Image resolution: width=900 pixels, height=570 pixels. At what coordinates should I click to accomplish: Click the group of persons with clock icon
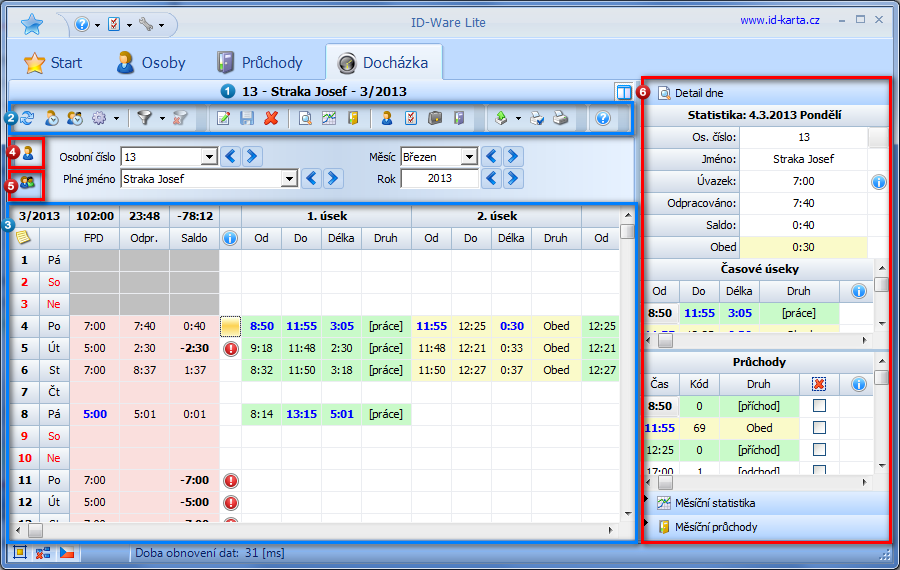coord(75,118)
